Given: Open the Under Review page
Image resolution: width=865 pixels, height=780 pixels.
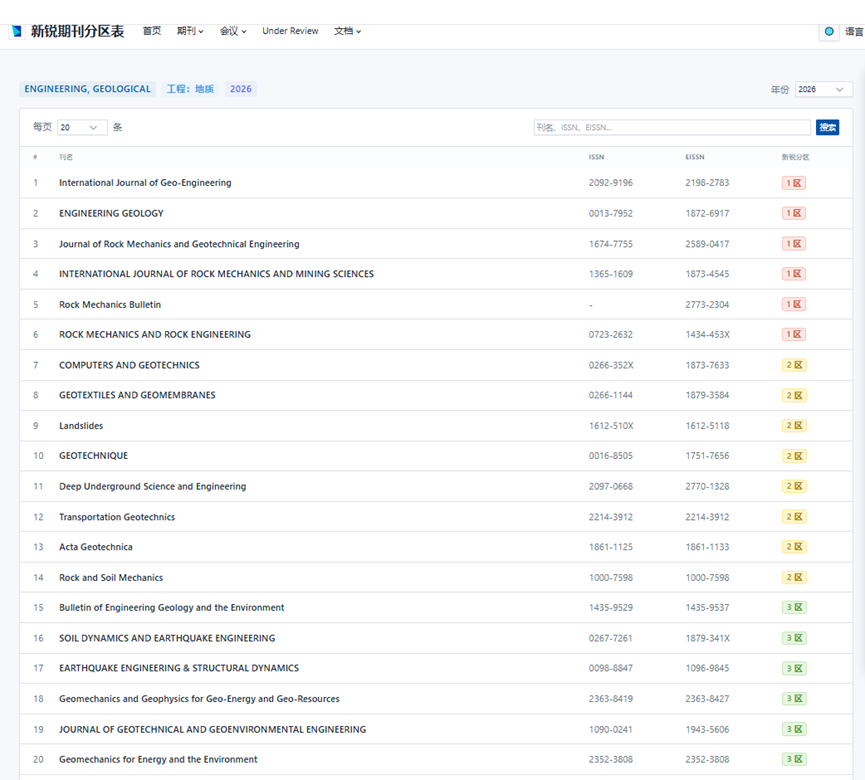Looking at the screenshot, I should (290, 31).
